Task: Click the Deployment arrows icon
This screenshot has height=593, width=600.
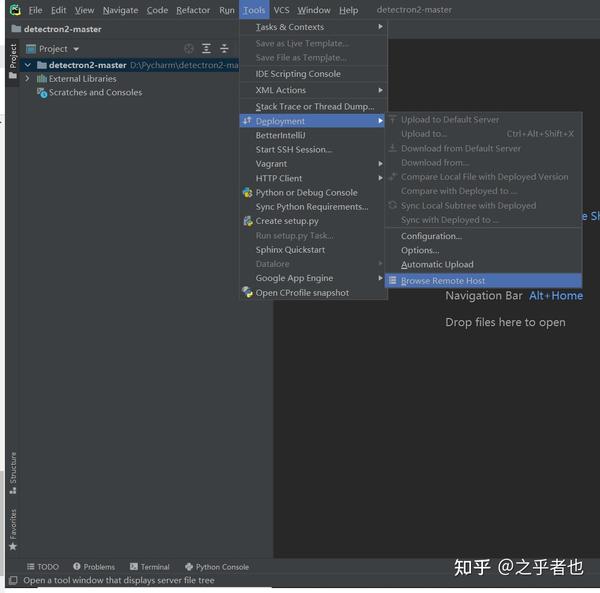Action: point(248,121)
